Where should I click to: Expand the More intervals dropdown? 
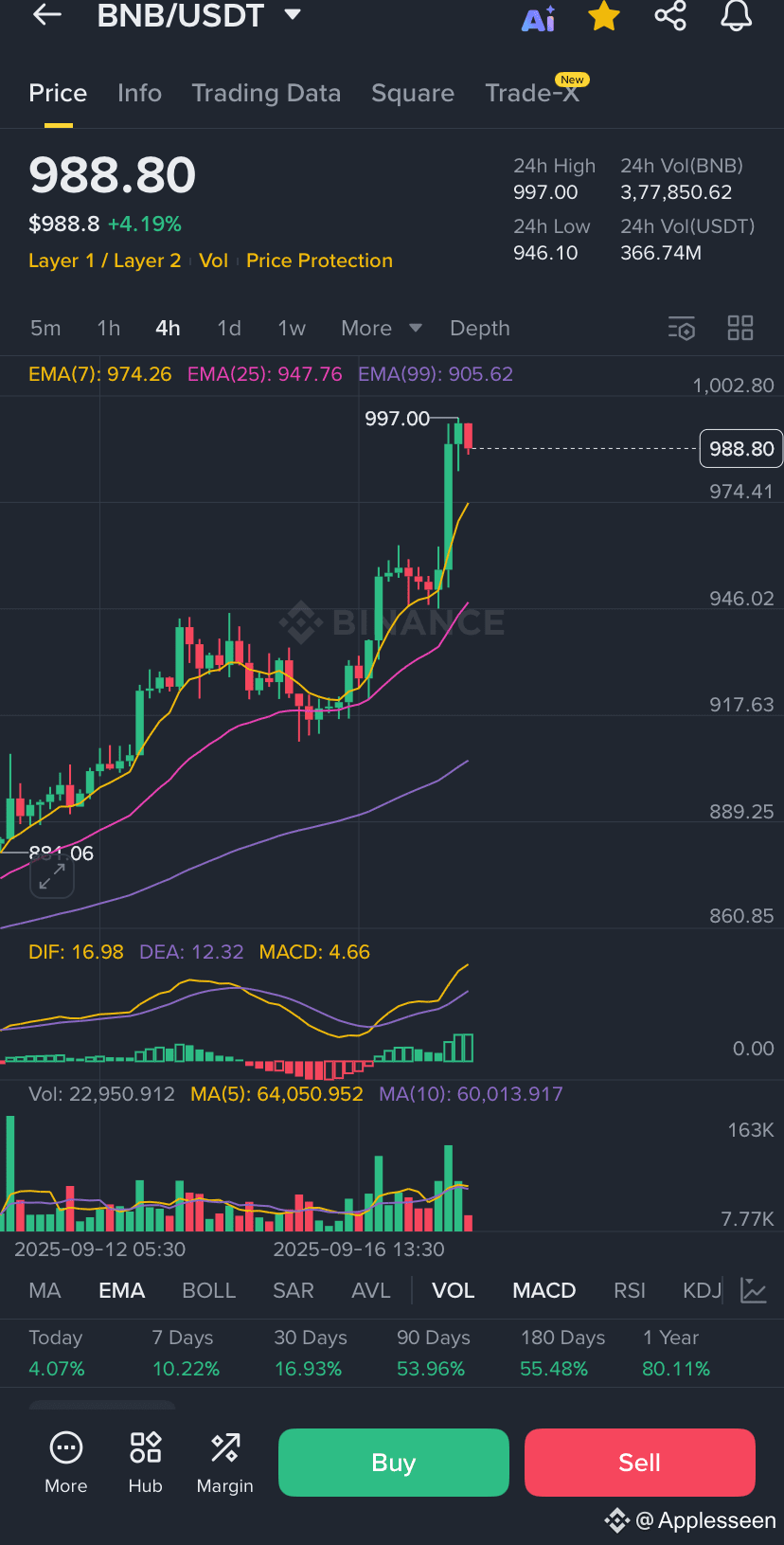pyautogui.click(x=381, y=328)
